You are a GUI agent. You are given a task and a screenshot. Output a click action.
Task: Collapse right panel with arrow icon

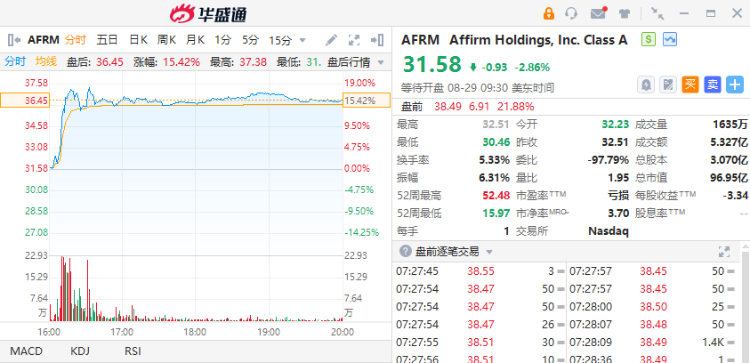[x=377, y=40]
